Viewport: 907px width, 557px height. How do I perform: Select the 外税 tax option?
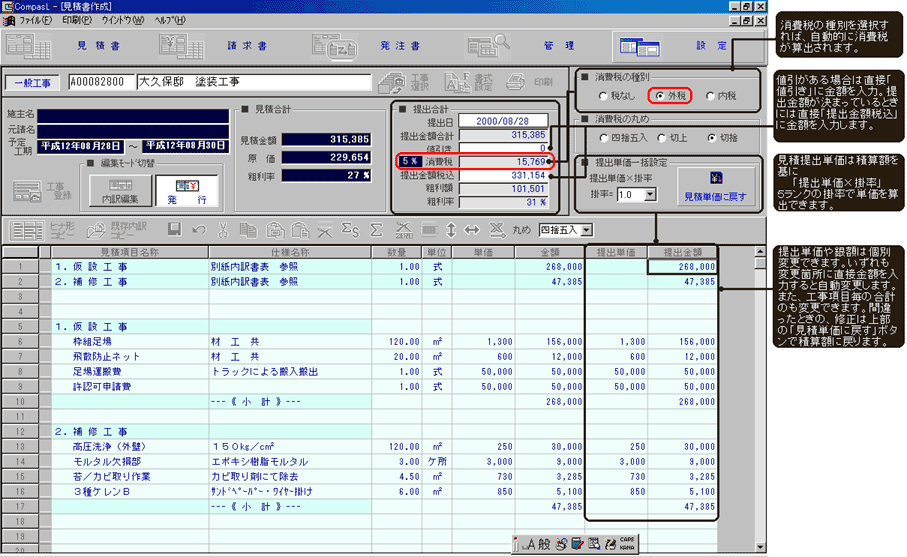[x=660, y=96]
